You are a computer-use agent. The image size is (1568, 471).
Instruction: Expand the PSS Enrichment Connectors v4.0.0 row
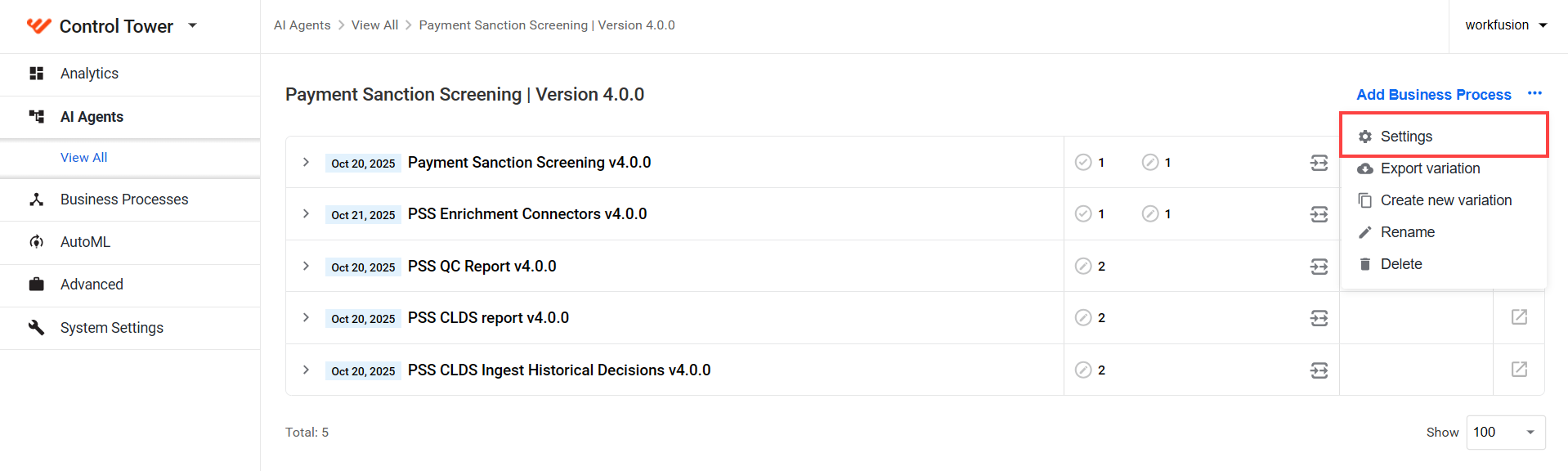coord(306,213)
